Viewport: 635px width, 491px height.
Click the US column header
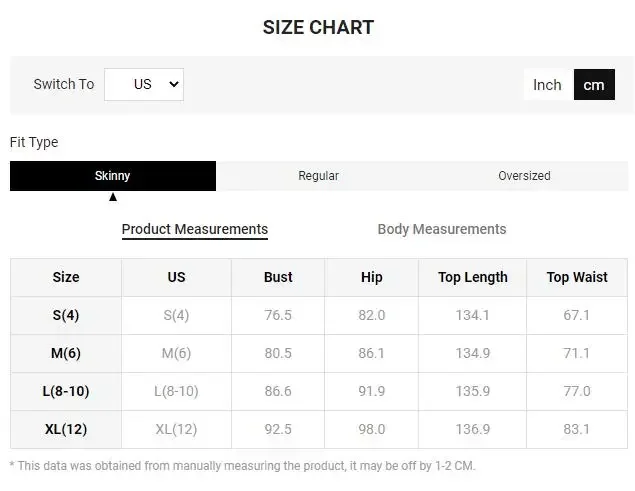(x=176, y=277)
